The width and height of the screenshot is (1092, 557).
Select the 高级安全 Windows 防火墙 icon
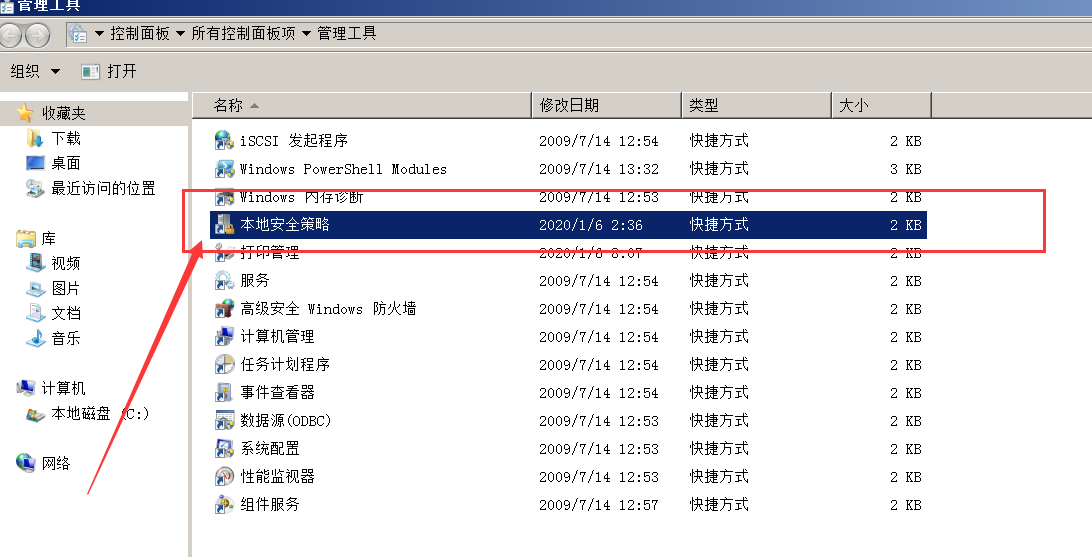pyautogui.click(x=224, y=308)
